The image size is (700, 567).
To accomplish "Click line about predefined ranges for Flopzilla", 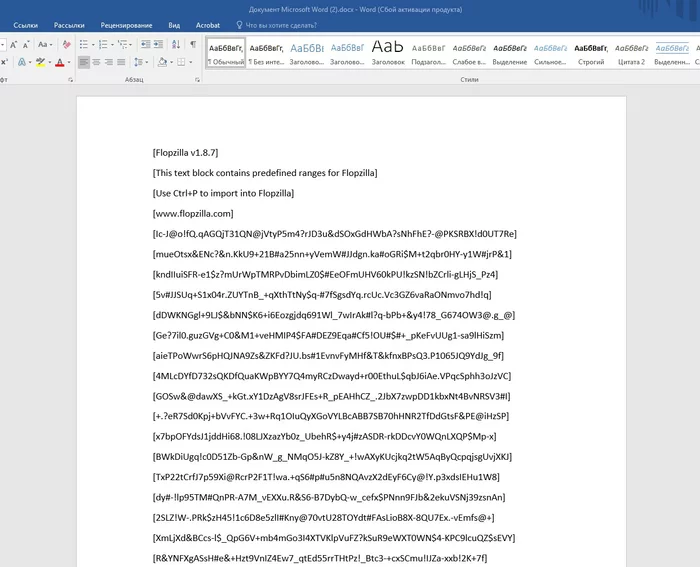I will click(x=265, y=173).
